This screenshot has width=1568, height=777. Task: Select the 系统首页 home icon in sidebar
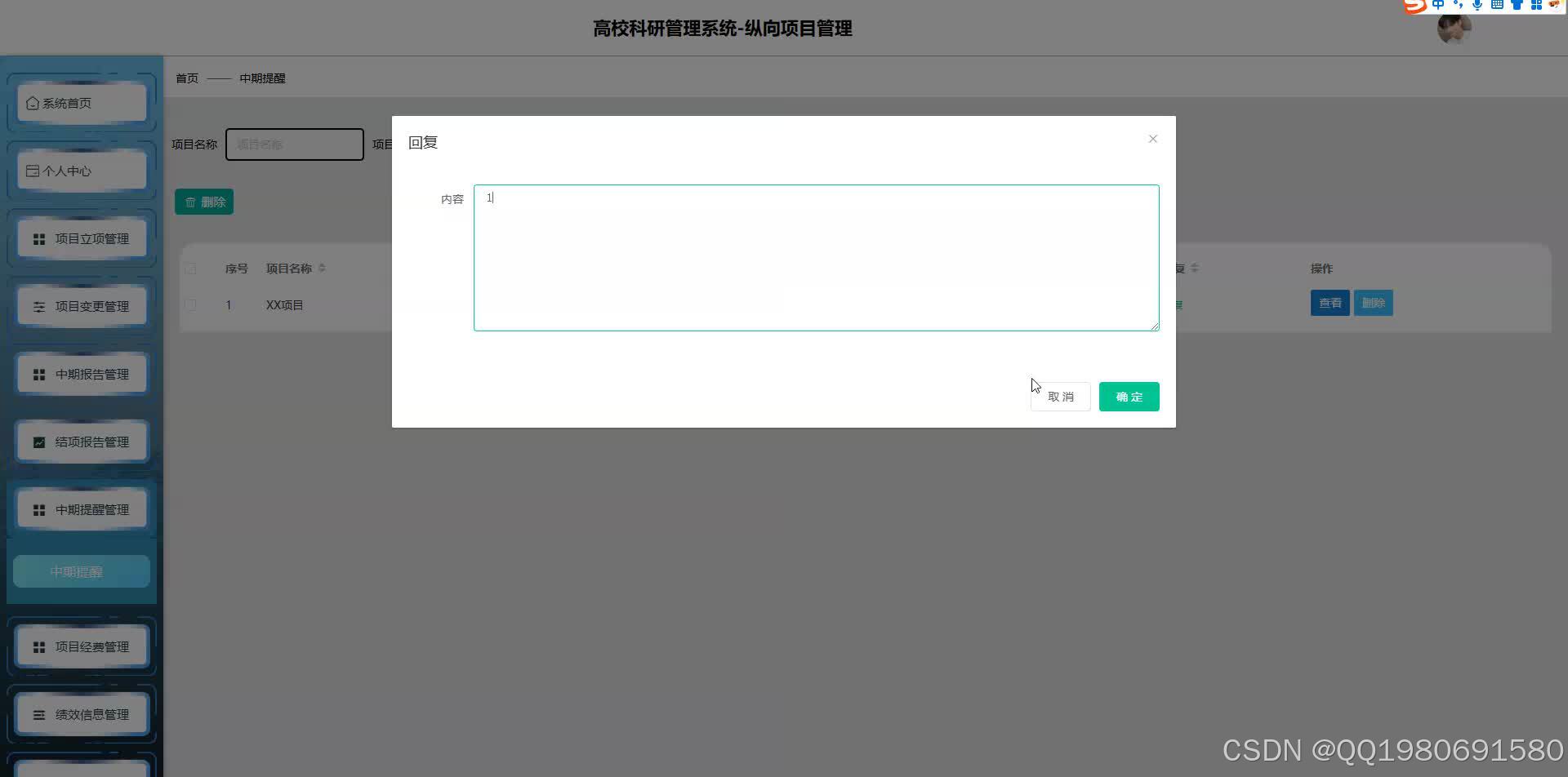tap(33, 103)
